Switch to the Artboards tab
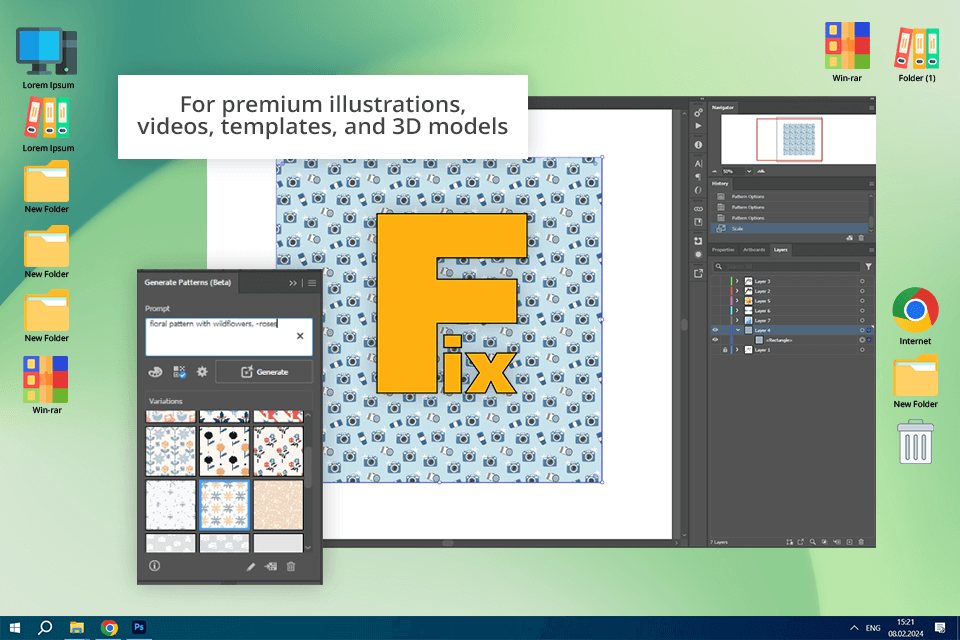Viewport: 960px width, 640px height. click(x=754, y=250)
